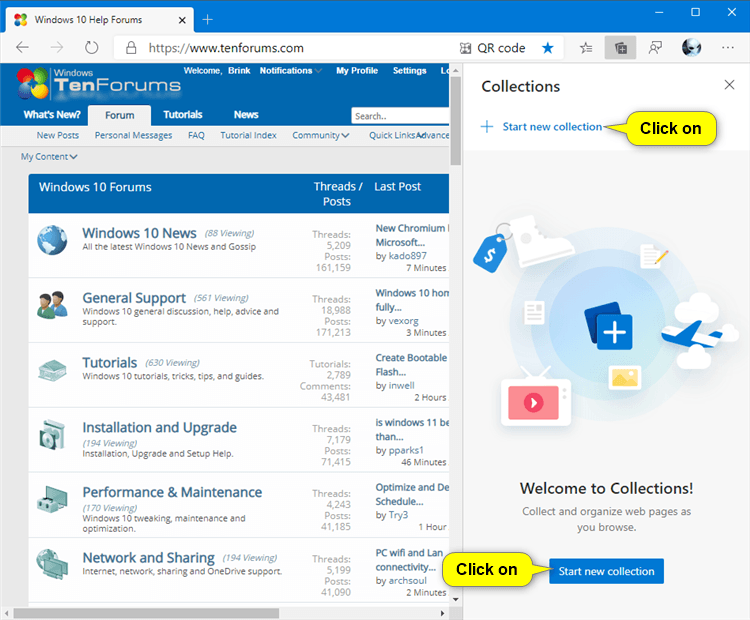Open the FAQ link
Screen dimensions: 750x620
click(196, 135)
